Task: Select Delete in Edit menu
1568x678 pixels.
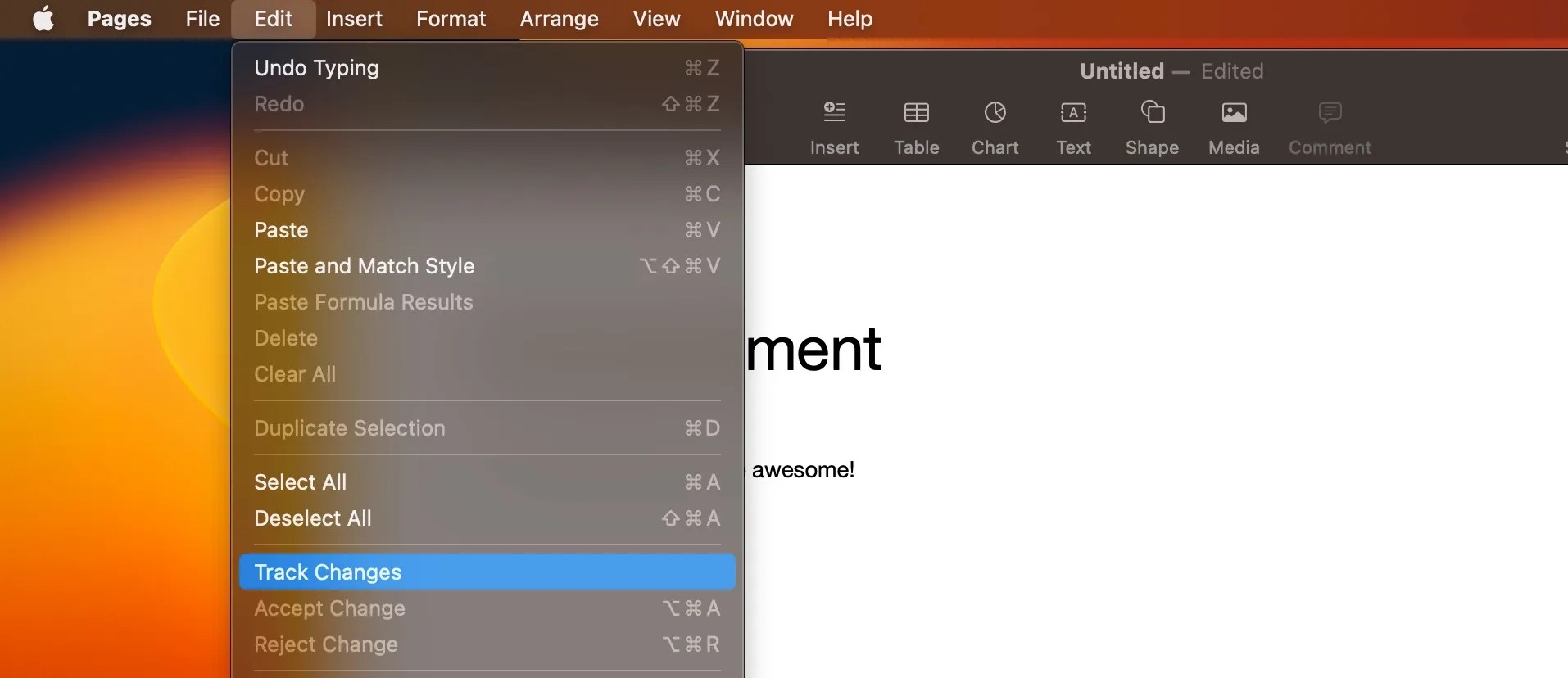Action: (487, 338)
